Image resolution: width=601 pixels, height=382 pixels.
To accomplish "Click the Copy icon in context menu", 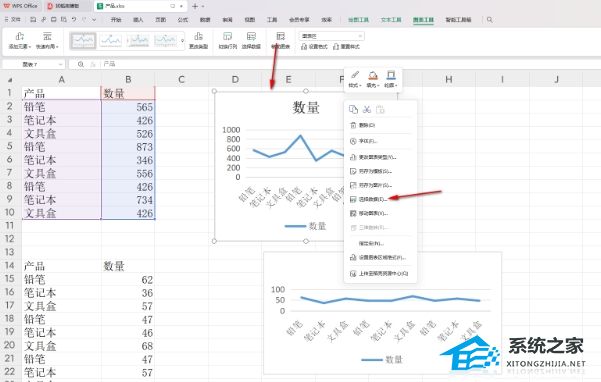I will coord(353,110).
